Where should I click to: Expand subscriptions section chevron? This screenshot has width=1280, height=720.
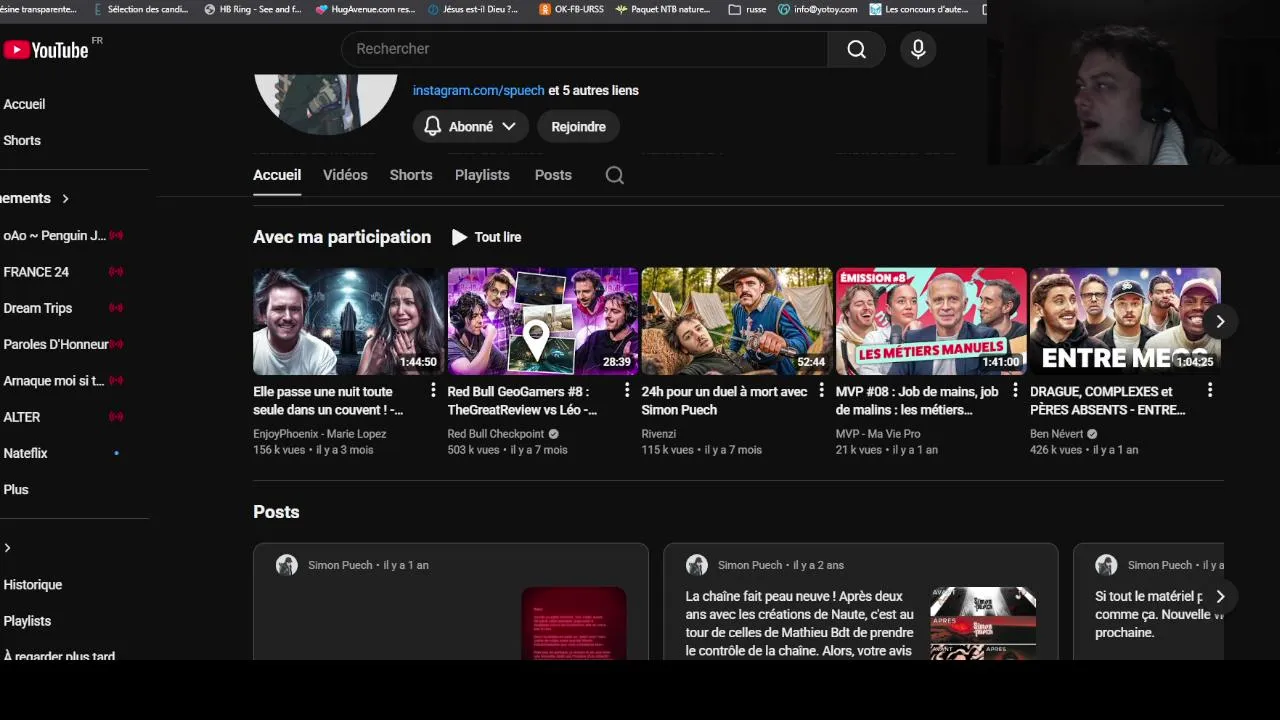pyautogui.click(x=65, y=199)
